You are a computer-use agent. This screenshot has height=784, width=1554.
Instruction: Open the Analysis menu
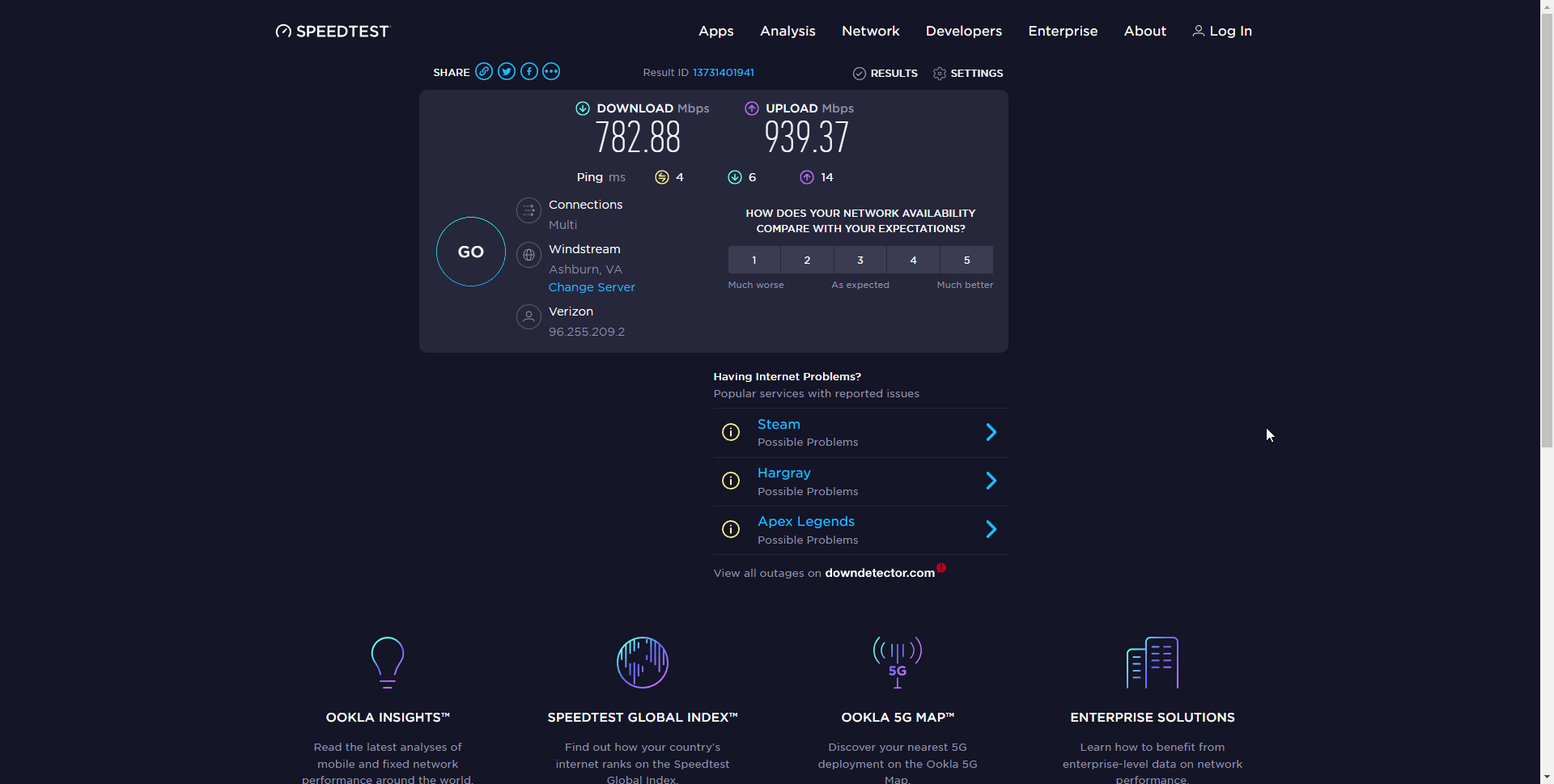(x=788, y=31)
